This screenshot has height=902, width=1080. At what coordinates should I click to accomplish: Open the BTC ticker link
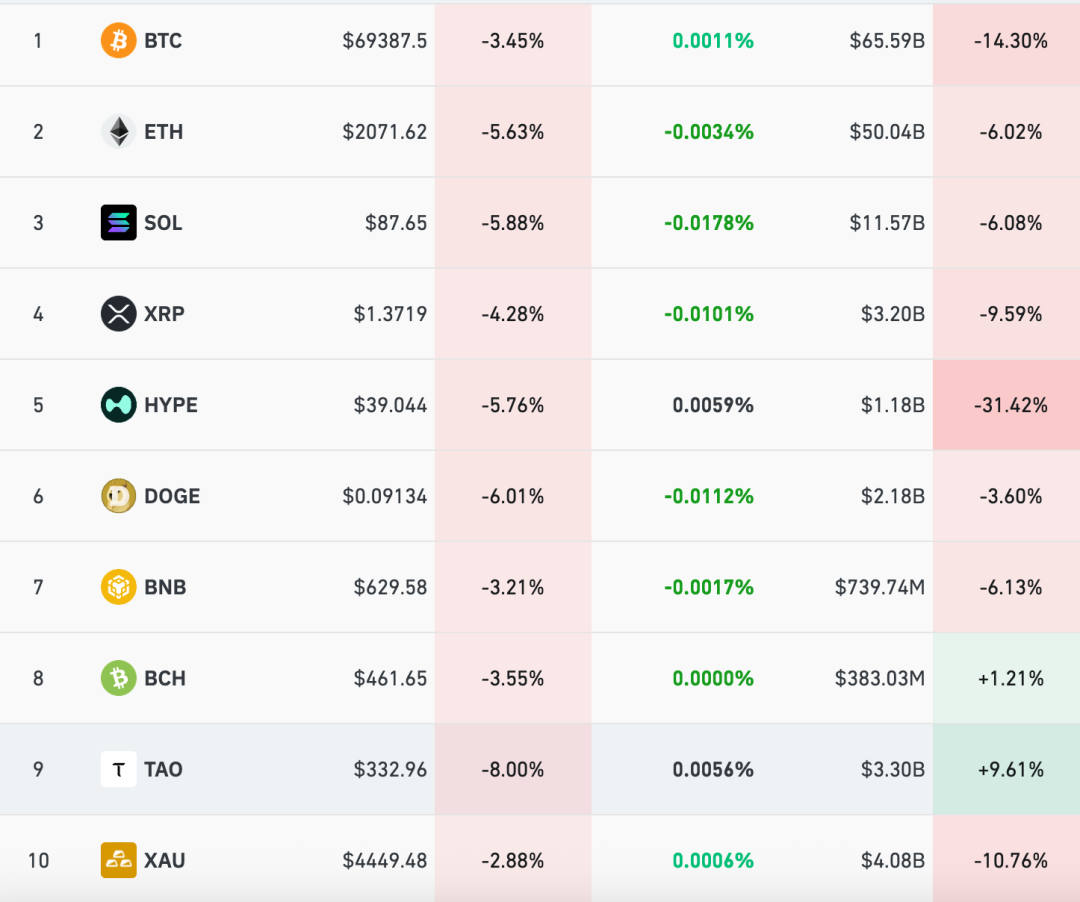163,41
